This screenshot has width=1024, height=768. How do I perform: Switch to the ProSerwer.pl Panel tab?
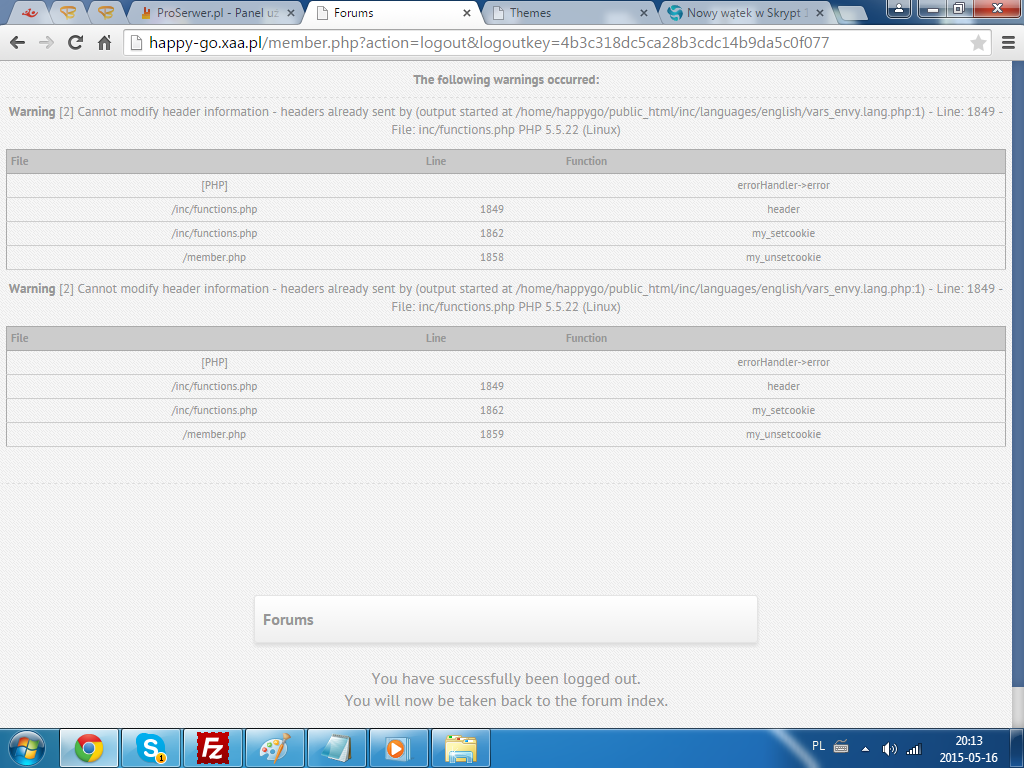click(216, 12)
